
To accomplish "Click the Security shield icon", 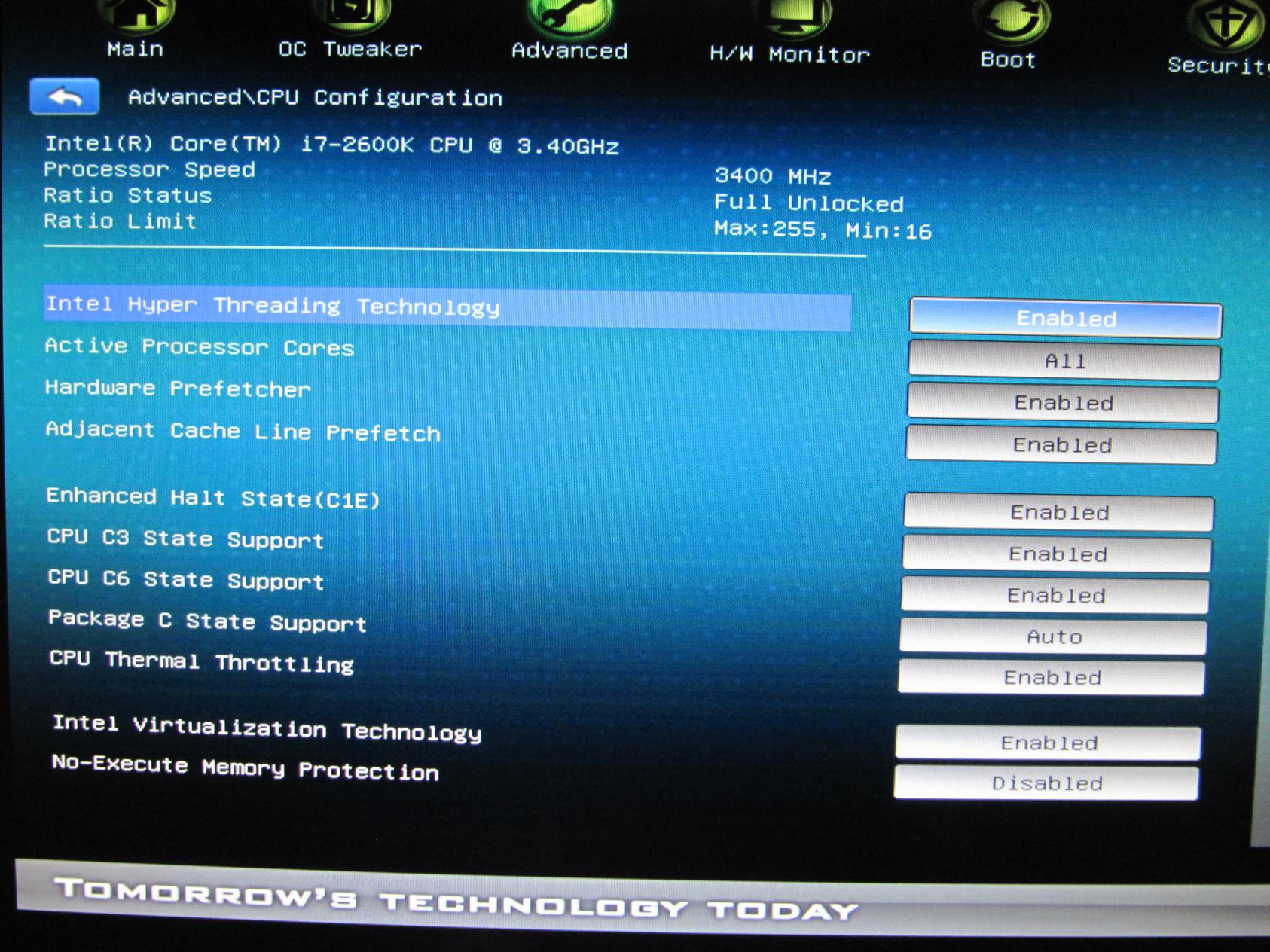I will coord(1226,24).
